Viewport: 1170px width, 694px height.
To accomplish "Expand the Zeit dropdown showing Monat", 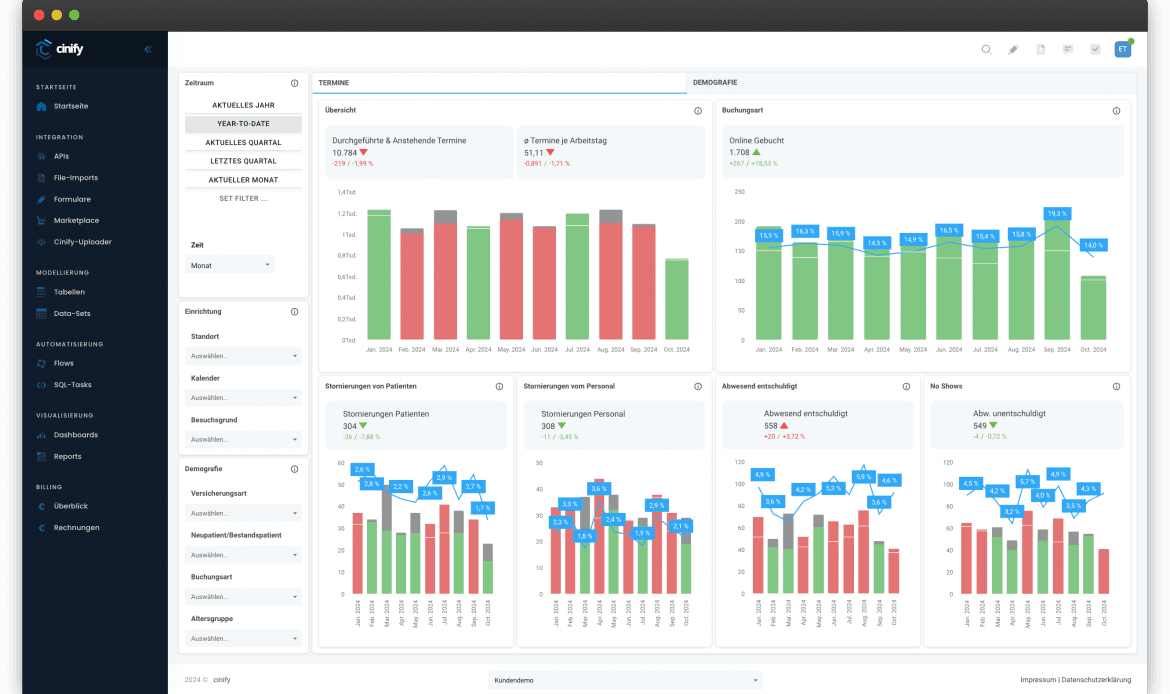I will click(230, 265).
